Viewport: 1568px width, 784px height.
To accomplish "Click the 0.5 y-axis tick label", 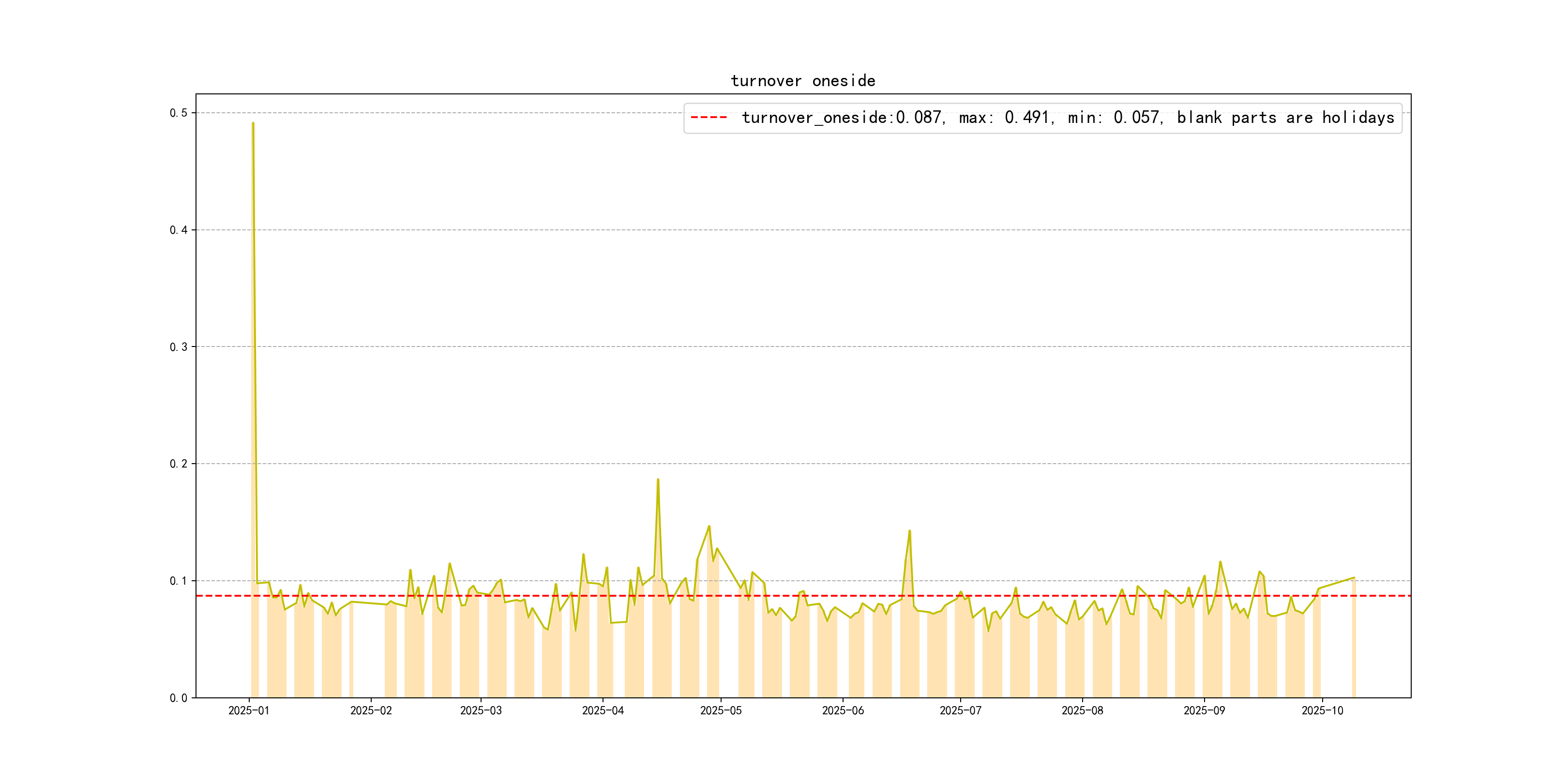I will coord(179,113).
